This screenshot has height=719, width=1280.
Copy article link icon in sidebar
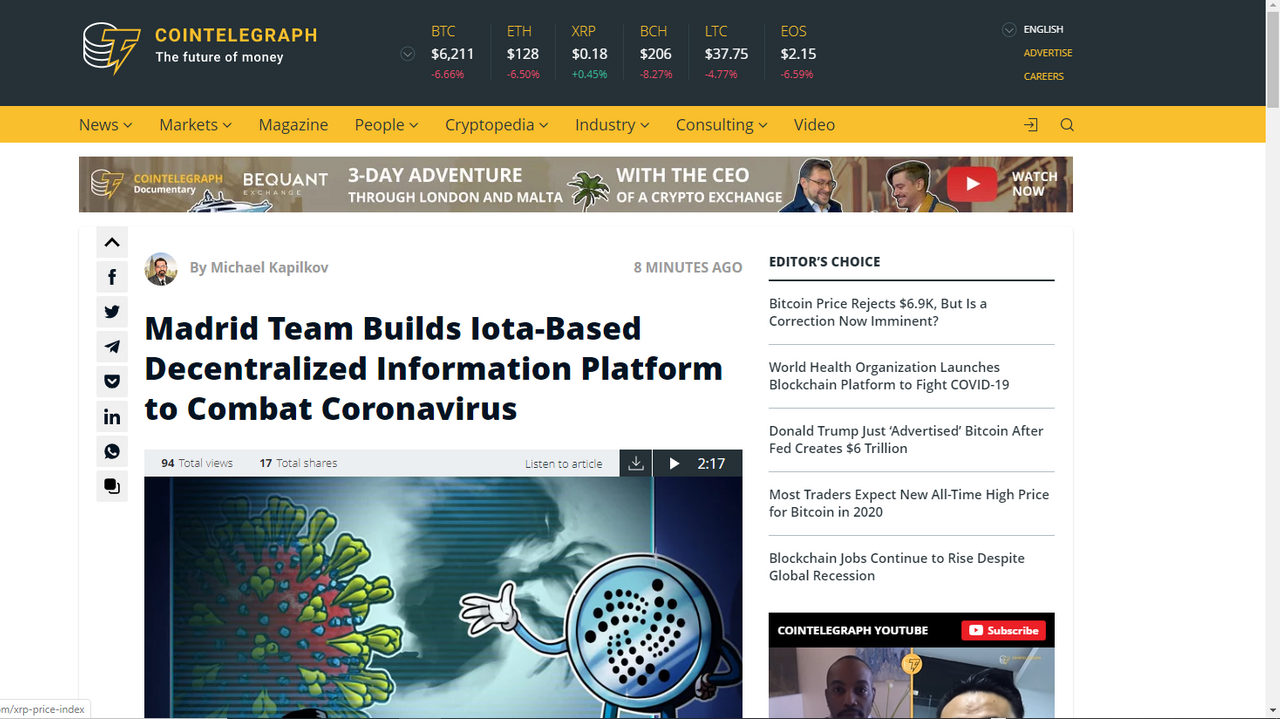112,487
